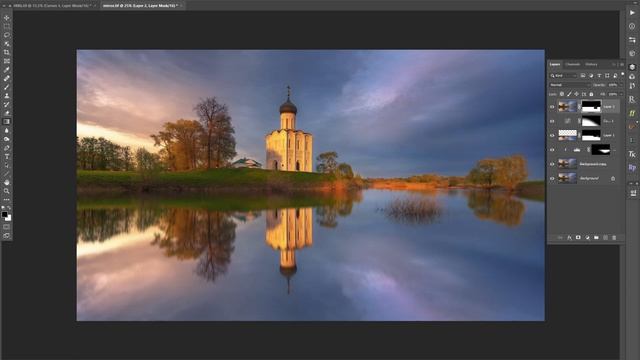Screen dimensions: 640x360
Task: Open the layer filter Kind dropdown
Action: click(x=563, y=76)
